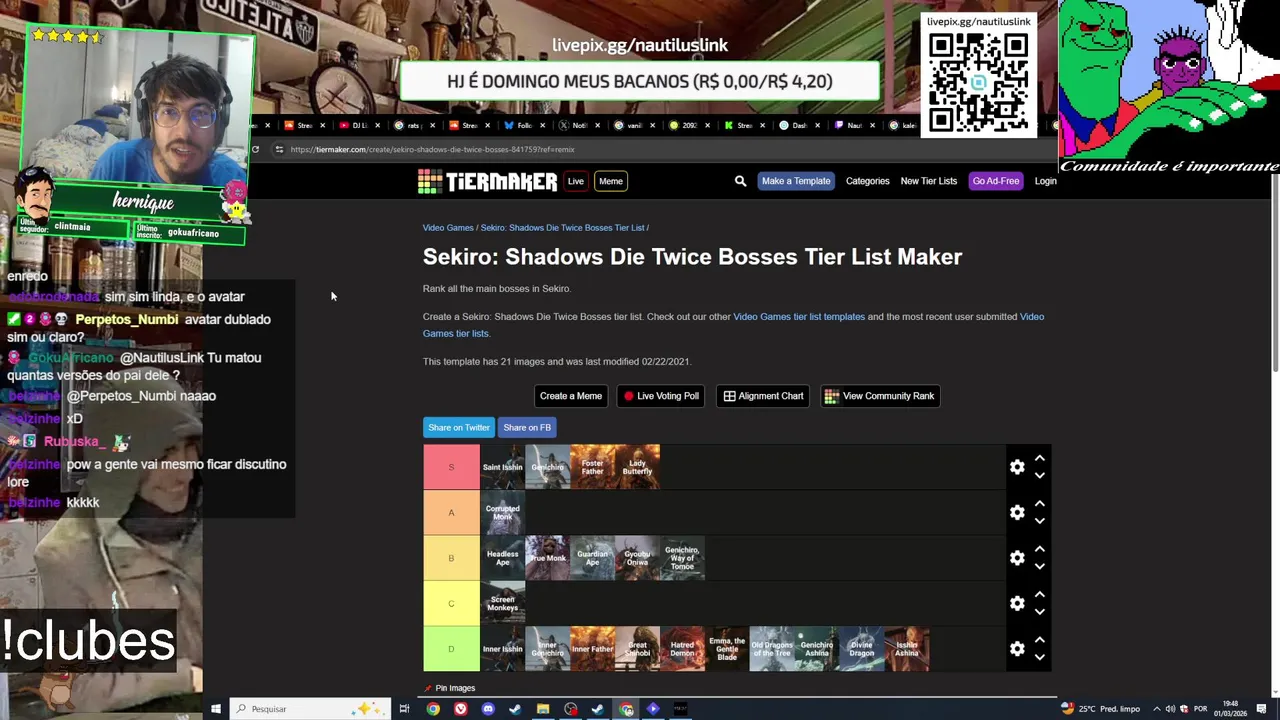Click the yellow C tier label
Screen dimensions: 1280x720
(x=451, y=604)
